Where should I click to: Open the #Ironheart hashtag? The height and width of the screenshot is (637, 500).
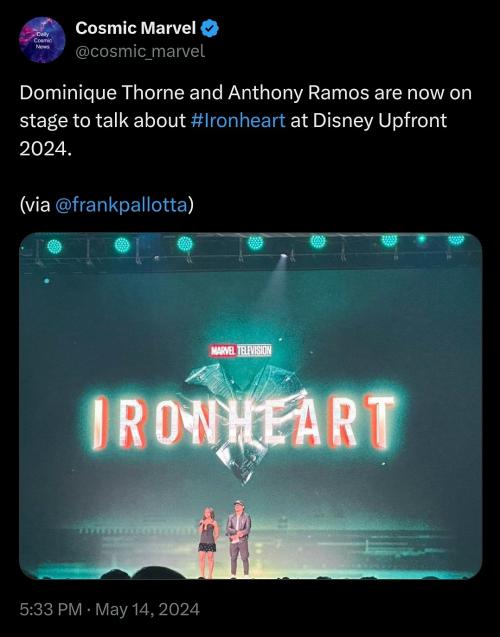[x=238, y=120]
